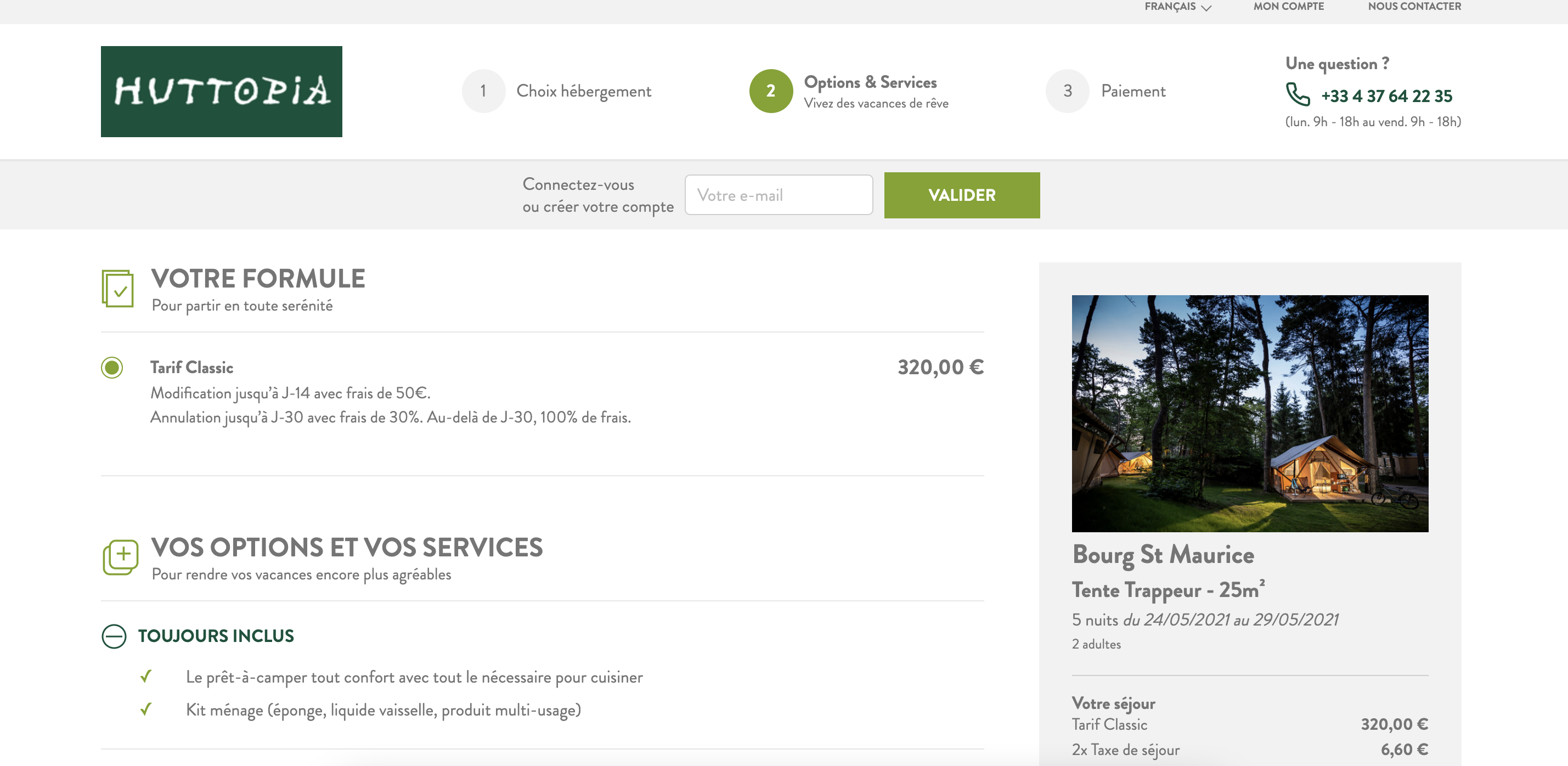Open Nous Contacter menu item
The width and height of the screenshot is (1568, 766).
coord(1414,7)
